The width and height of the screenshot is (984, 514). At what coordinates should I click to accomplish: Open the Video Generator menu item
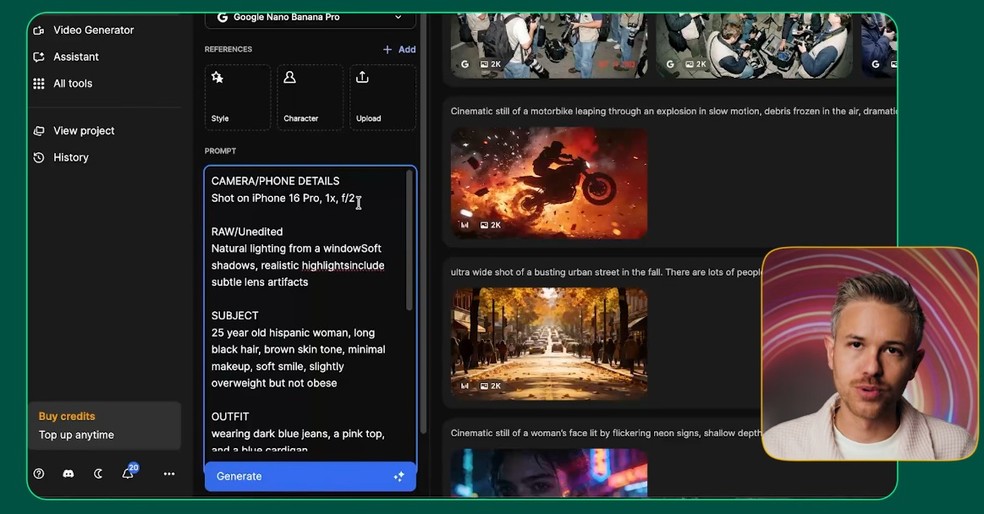point(93,30)
